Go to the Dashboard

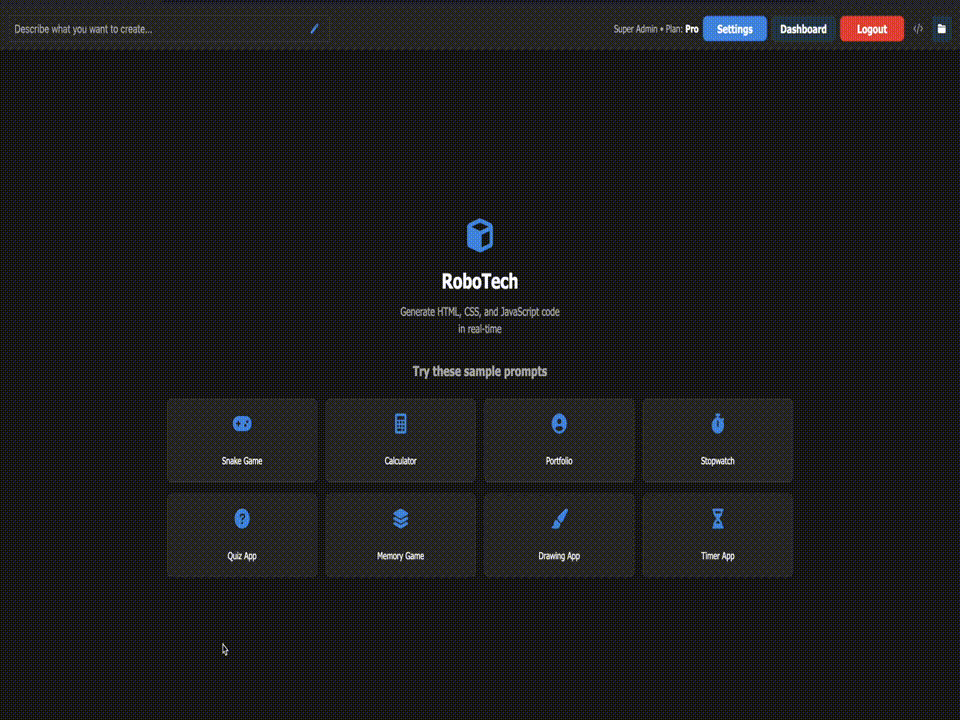803,29
